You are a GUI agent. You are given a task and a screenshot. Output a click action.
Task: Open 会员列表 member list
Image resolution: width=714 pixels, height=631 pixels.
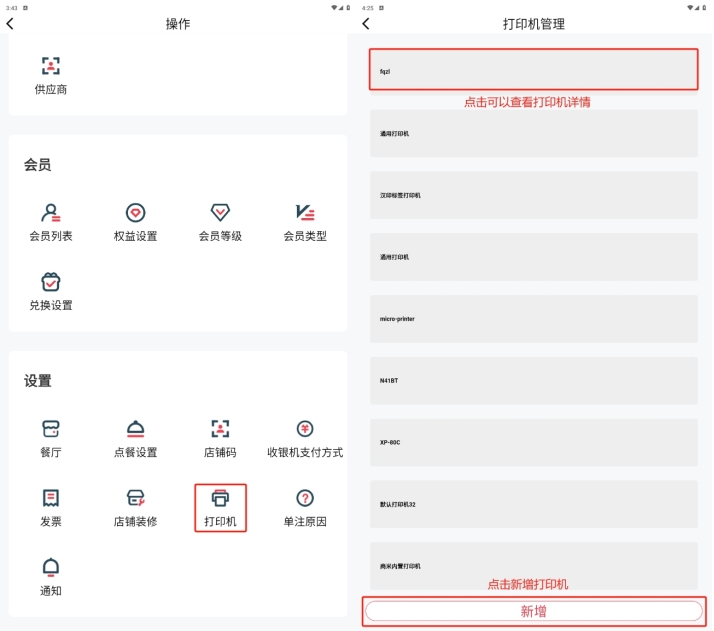coord(51,213)
